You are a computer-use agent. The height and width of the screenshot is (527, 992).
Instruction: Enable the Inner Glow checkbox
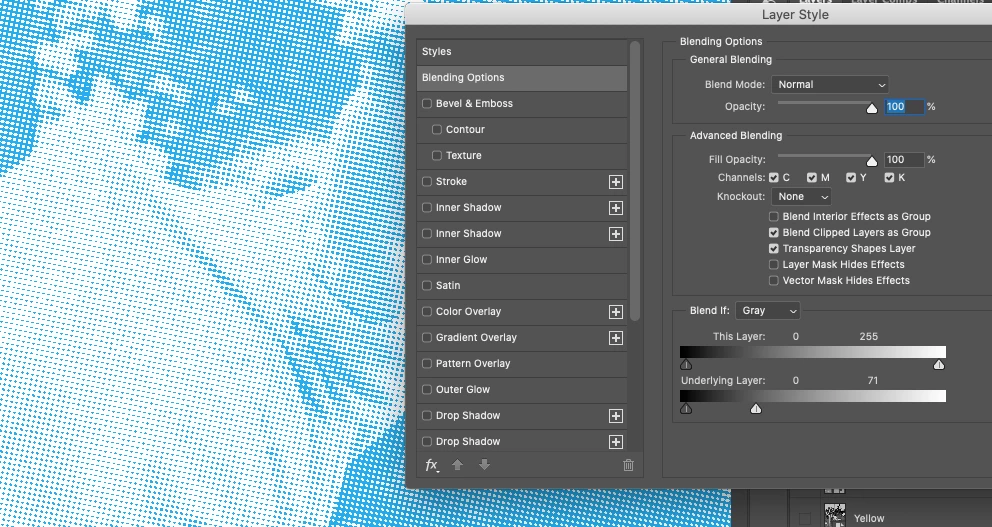(427, 259)
